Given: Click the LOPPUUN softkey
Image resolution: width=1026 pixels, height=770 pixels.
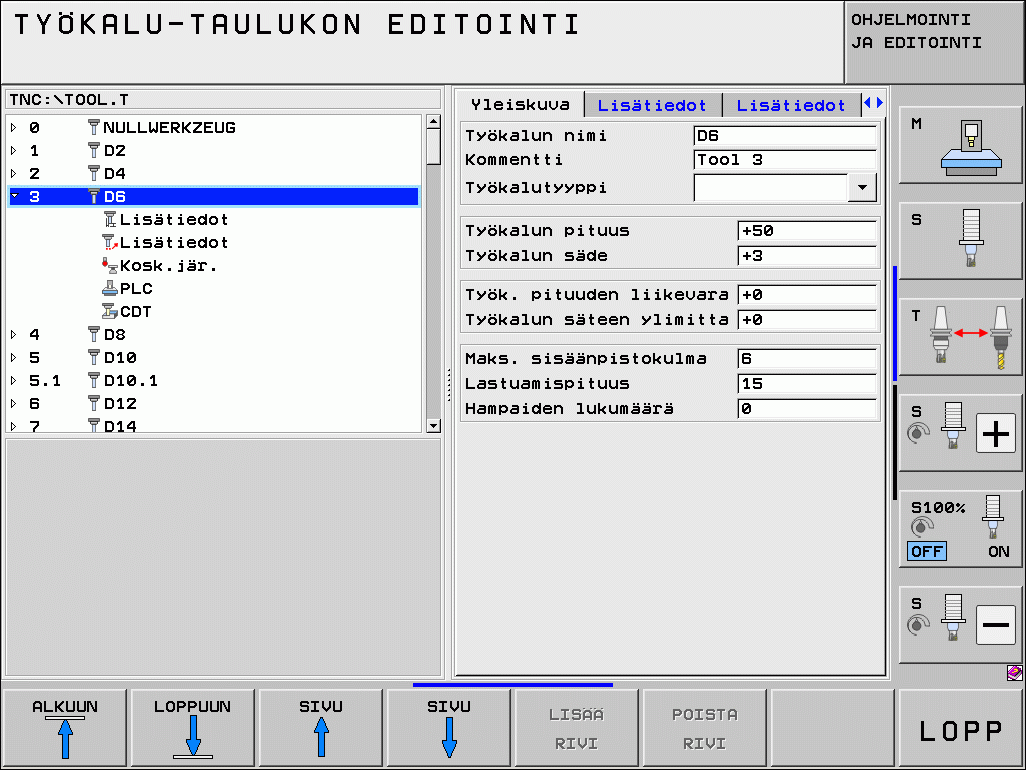Looking at the screenshot, I should (x=192, y=727).
